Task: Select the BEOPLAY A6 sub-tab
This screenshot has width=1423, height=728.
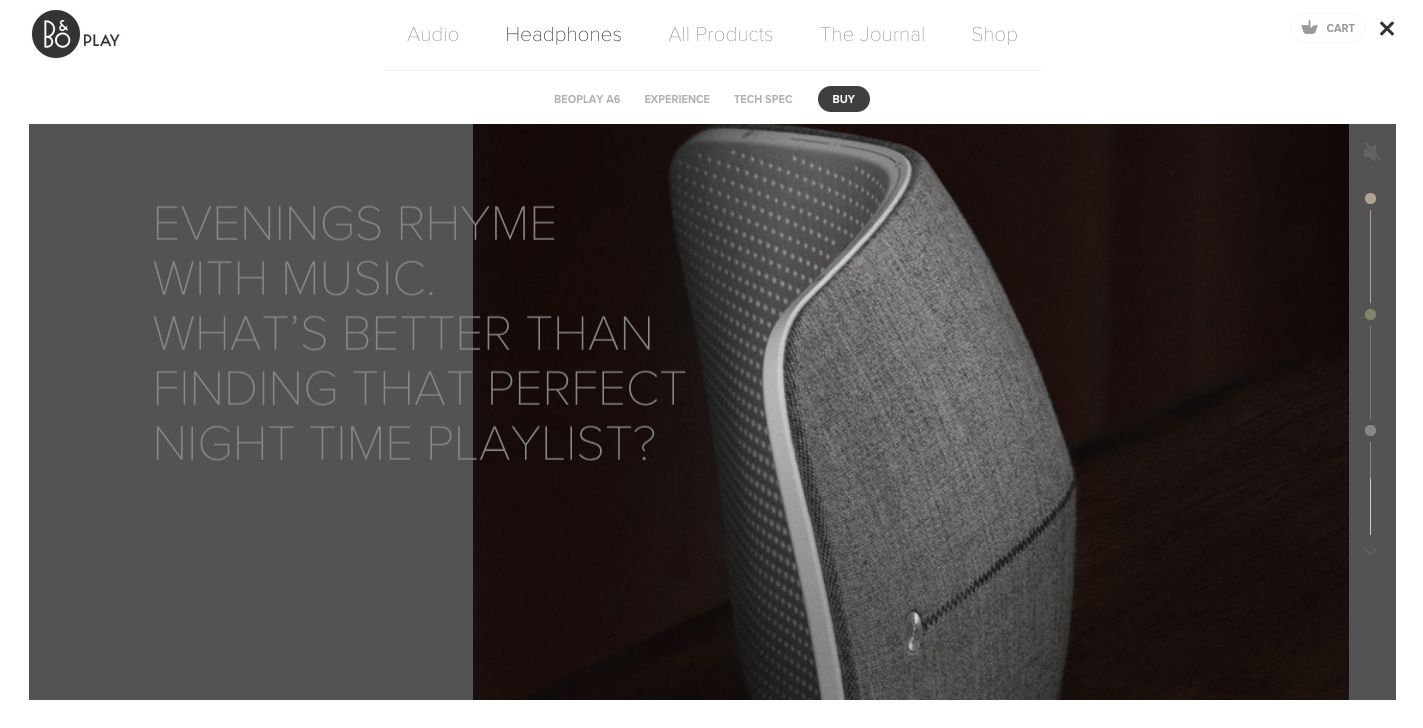Action: 587,99
